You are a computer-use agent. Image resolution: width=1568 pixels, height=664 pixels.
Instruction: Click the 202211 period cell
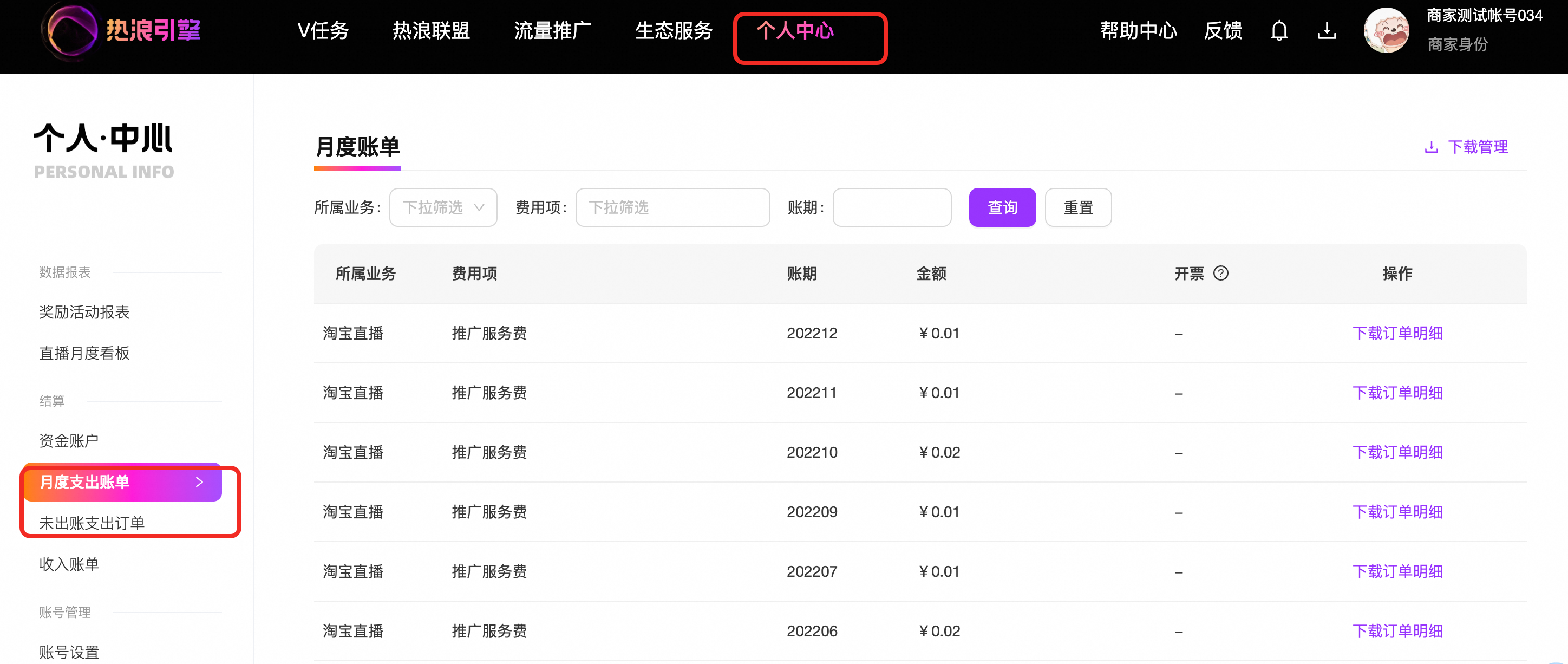pyautogui.click(x=812, y=393)
